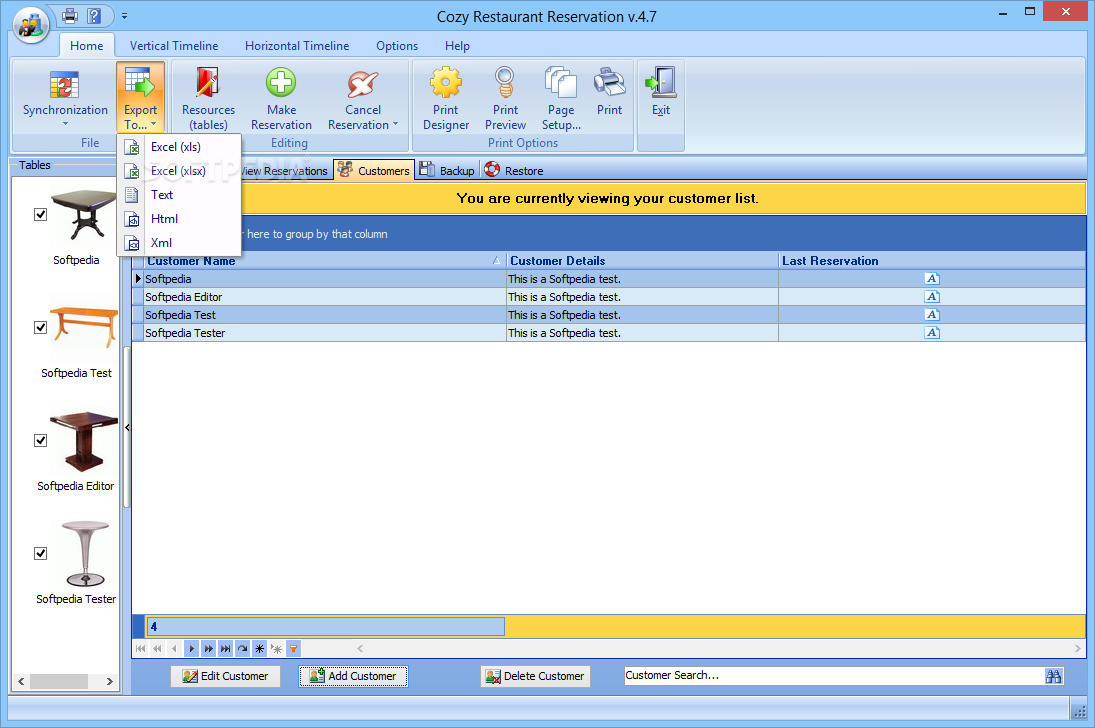Select the Softpedia Tester customer row
The height and width of the screenshot is (728, 1095).
[x=609, y=333]
